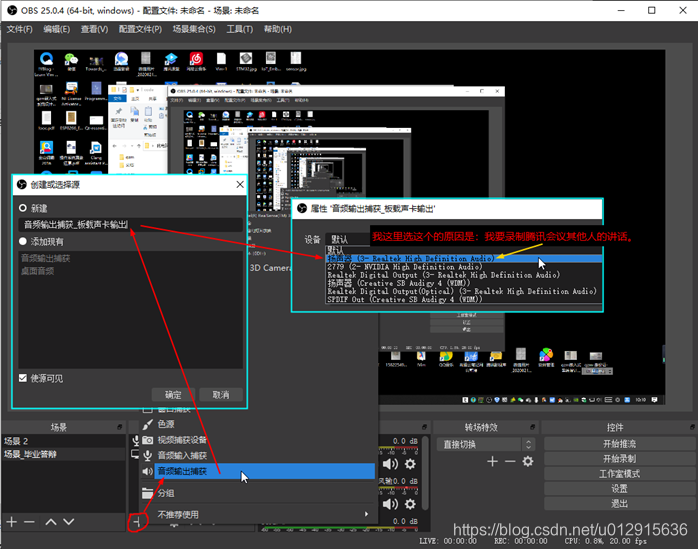698x549 pixels.
Task: Move scene down with arrow icon
Action: point(69,522)
